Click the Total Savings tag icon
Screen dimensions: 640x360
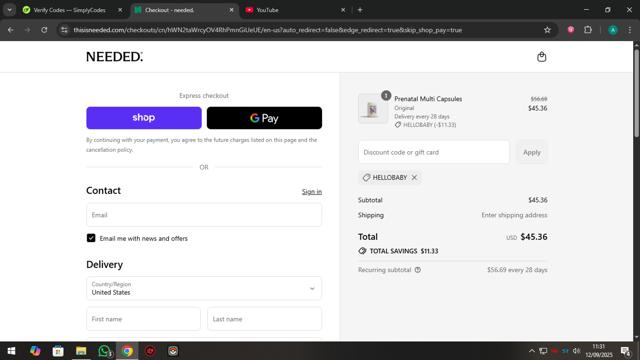[x=362, y=251]
